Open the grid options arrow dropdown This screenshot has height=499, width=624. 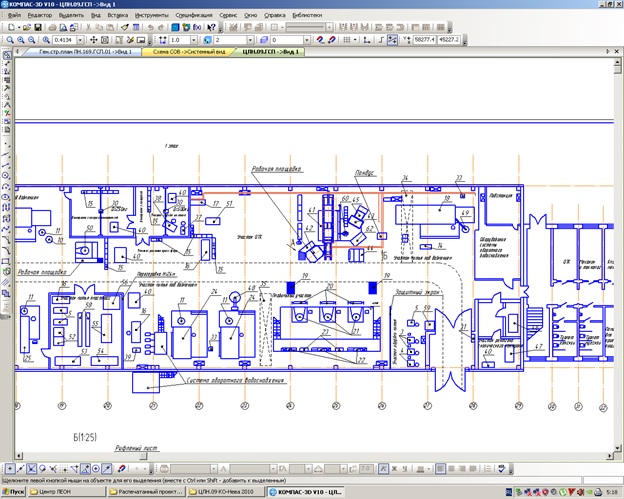click(355, 40)
